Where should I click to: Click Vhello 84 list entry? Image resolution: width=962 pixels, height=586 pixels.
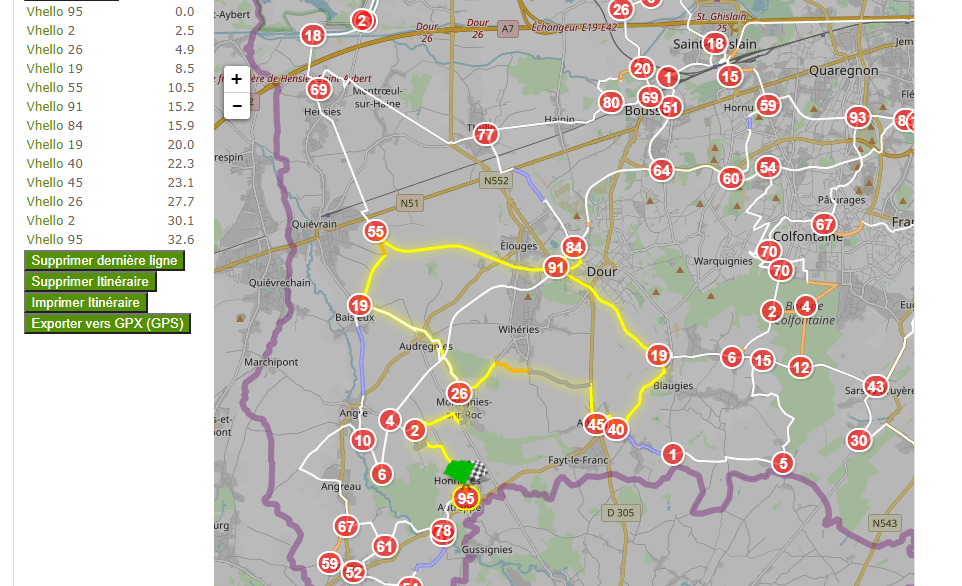point(55,125)
